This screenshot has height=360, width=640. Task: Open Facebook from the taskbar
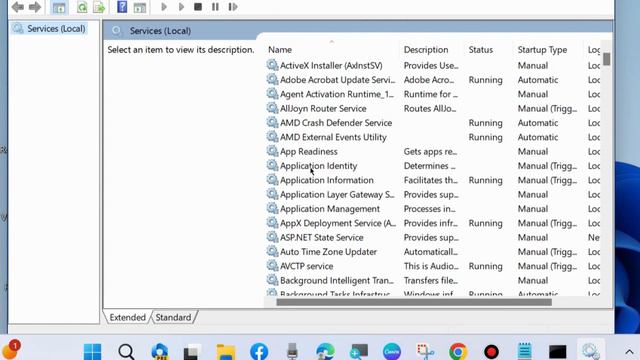click(x=259, y=351)
